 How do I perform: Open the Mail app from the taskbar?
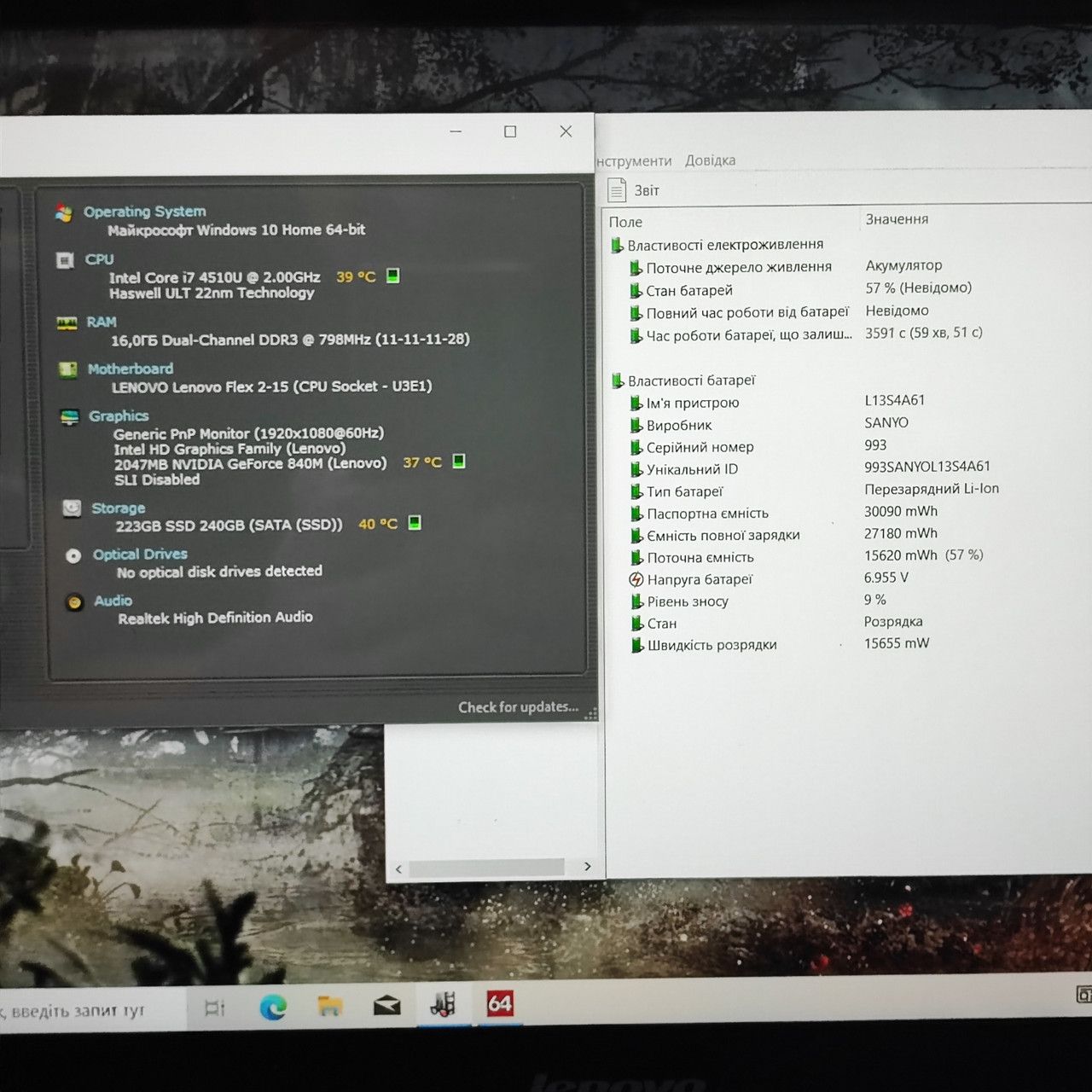point(386,1006)
